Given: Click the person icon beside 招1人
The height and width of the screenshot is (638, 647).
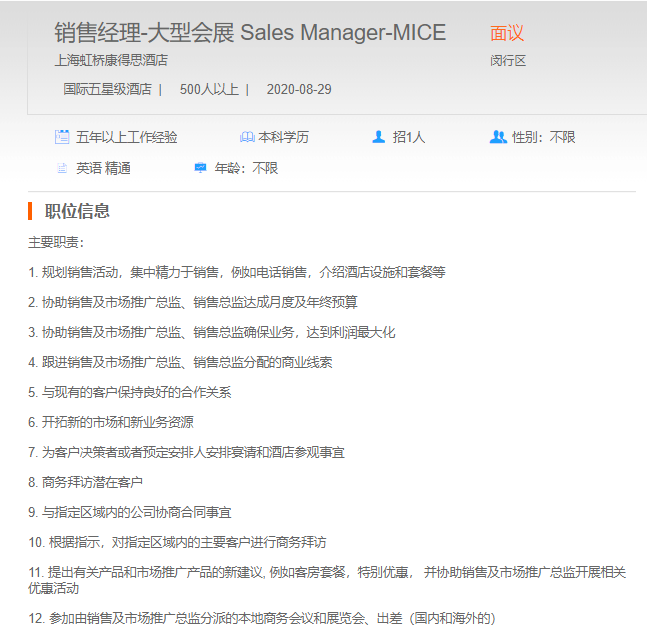Looking at the screenshot, I should click(378, 137).
